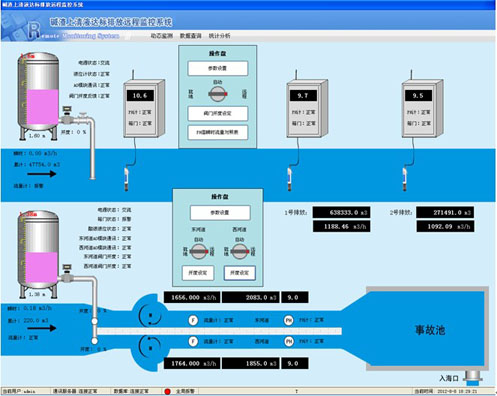Open the PH and flow curve button
This screenshot has width=497, height=396.
pyautogui.click(x=218, y=132)
